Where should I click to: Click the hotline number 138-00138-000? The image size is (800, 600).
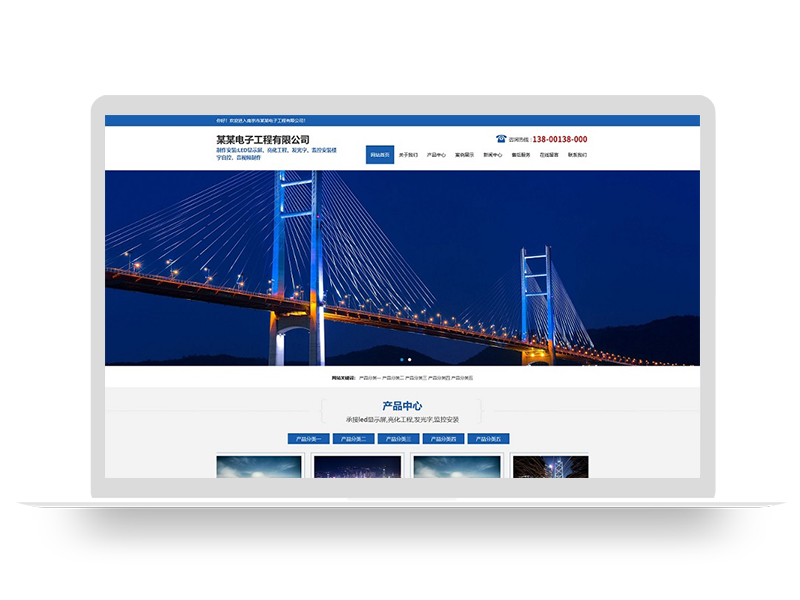point(560,137)
